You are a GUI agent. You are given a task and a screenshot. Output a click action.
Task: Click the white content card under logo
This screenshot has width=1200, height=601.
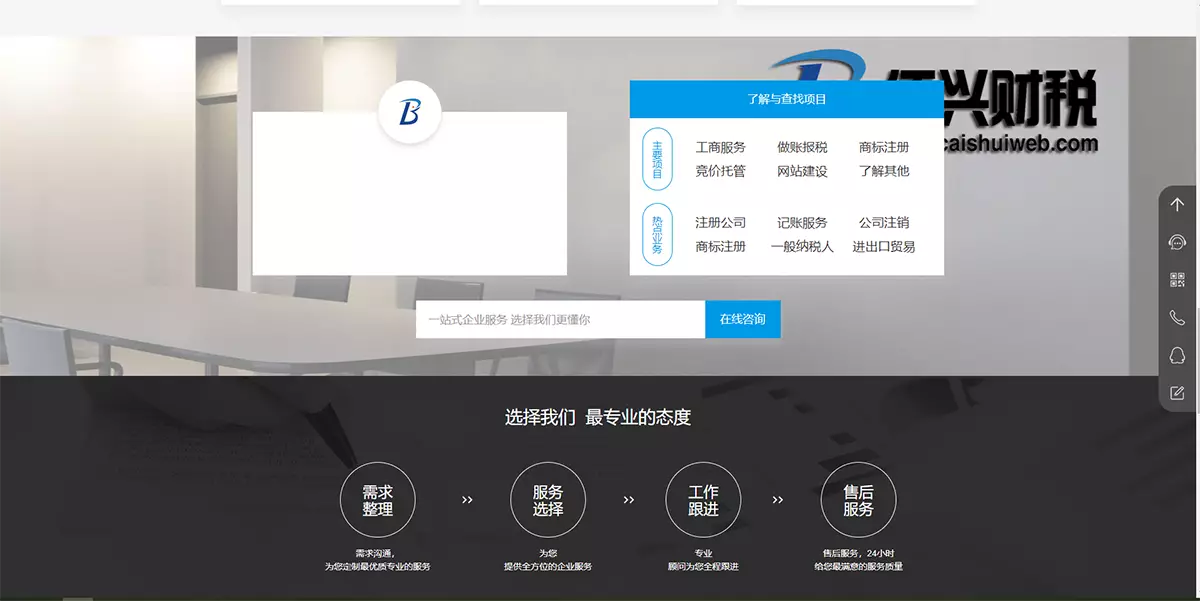410,193
